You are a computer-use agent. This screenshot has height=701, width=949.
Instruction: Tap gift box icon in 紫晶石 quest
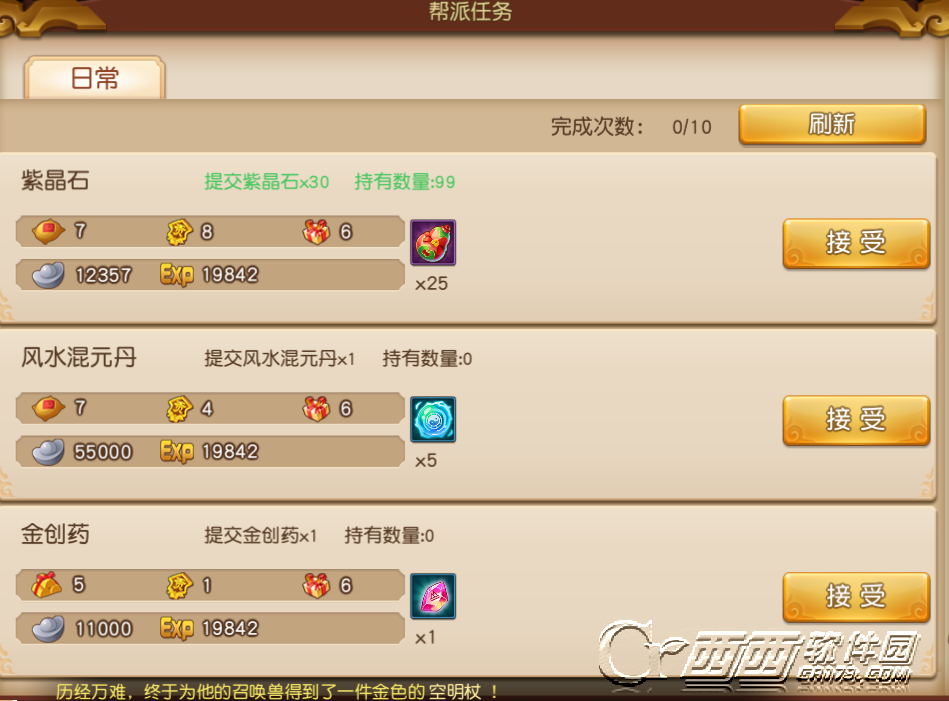(317, 231)
